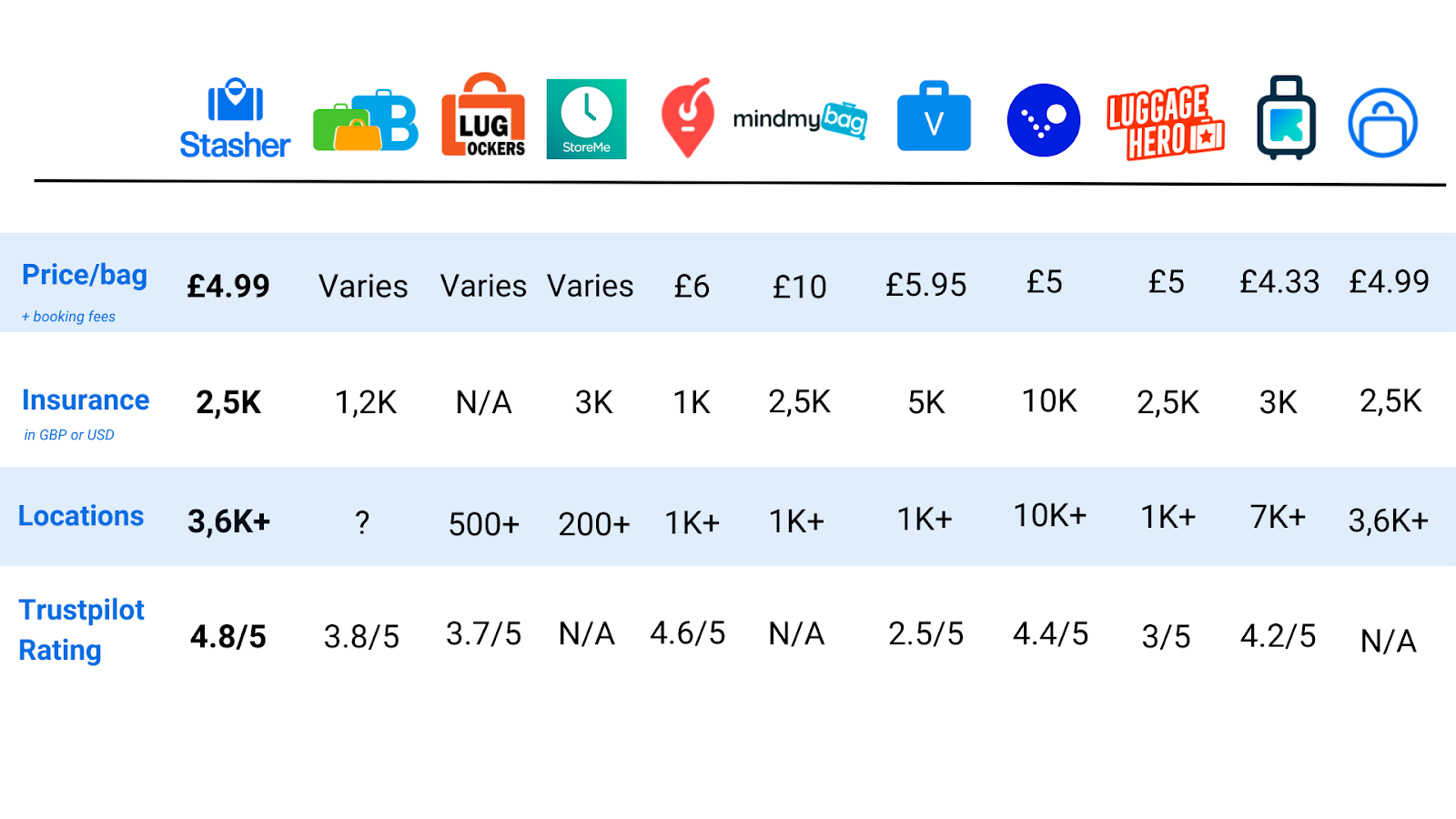Click the red map pin logo
Screen dimensions: 1456x819
(x=687, y=117)
